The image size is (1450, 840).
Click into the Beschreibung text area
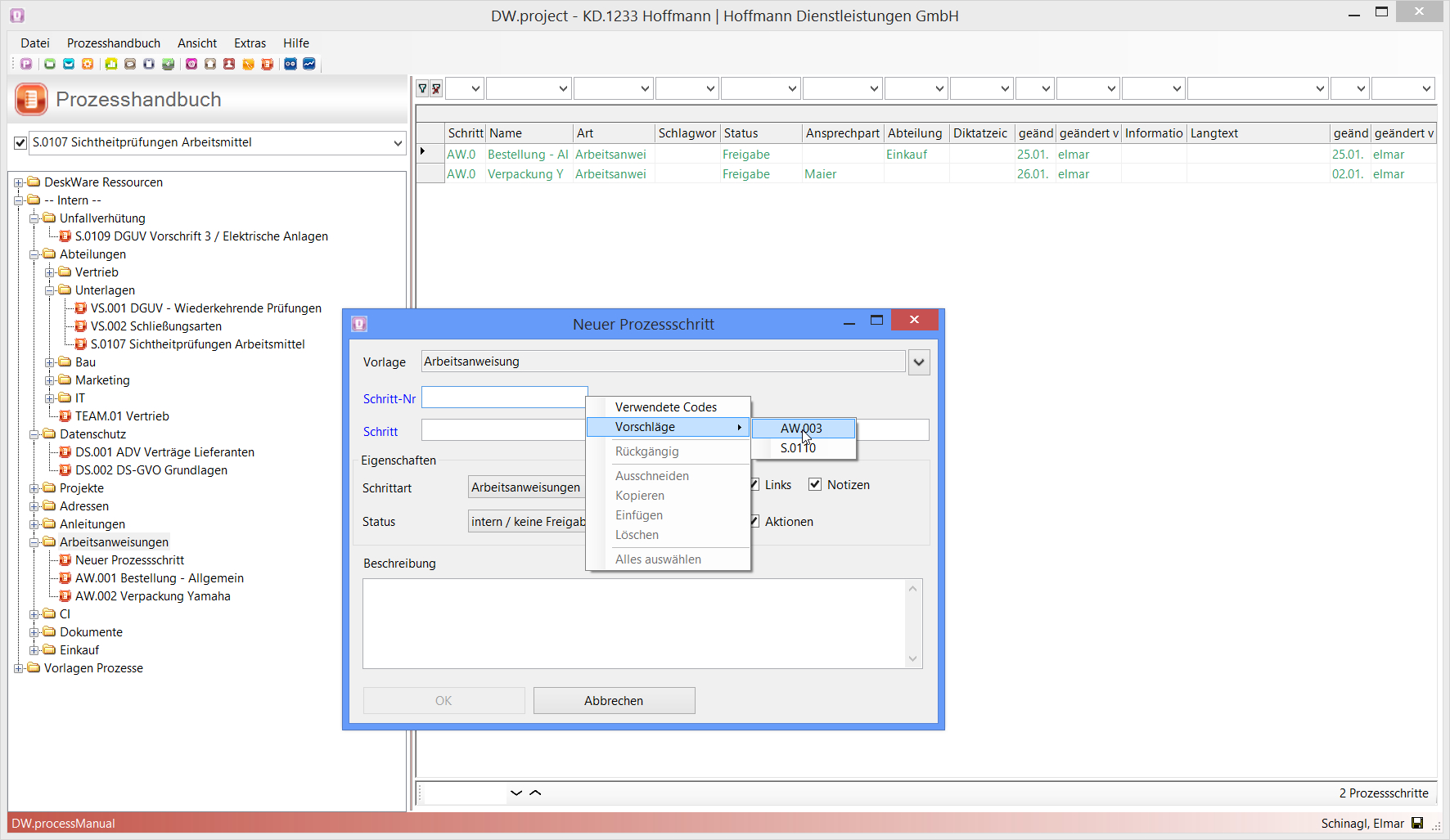(x=634, y=623)
